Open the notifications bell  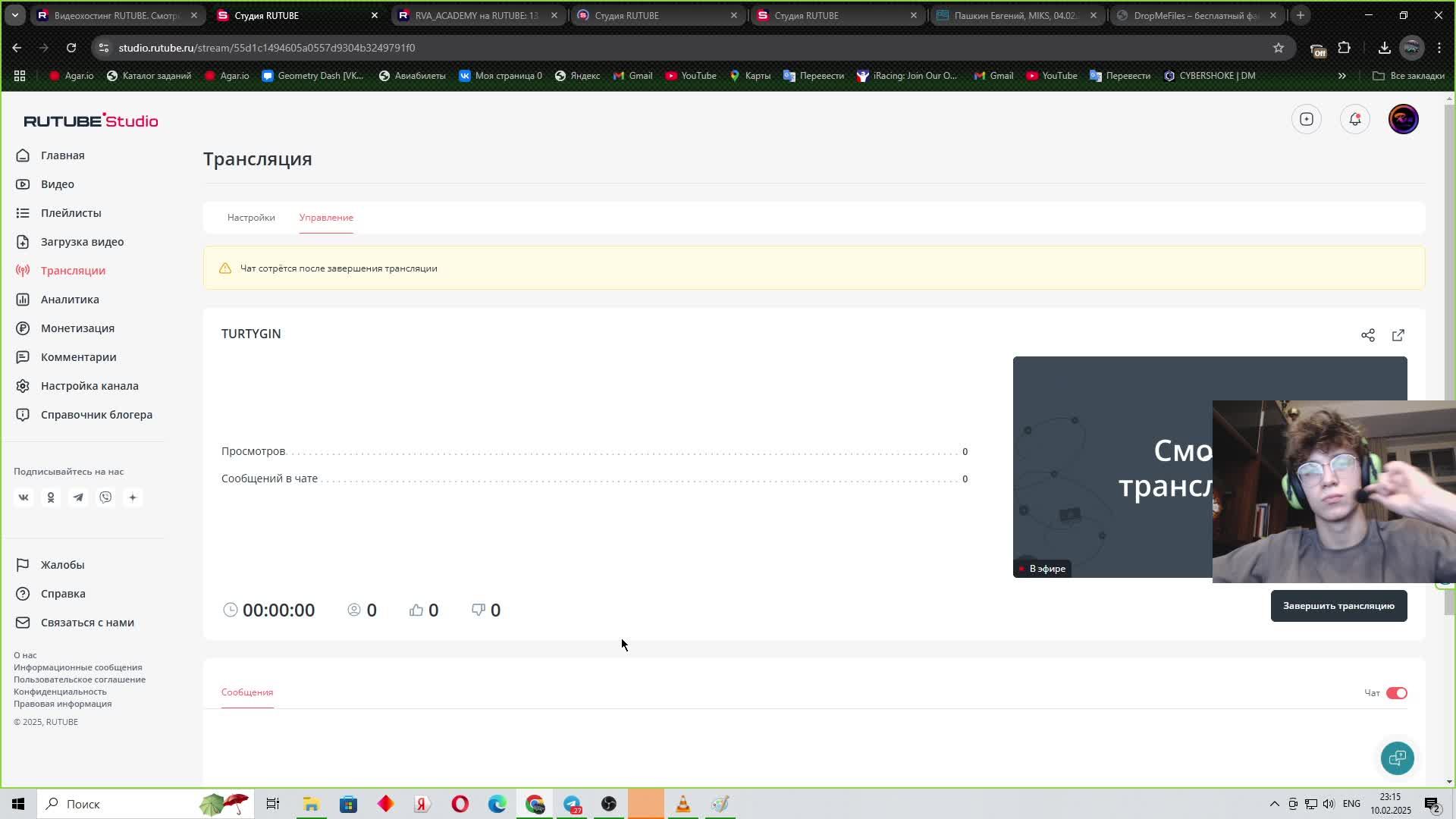pos(1354,119)
